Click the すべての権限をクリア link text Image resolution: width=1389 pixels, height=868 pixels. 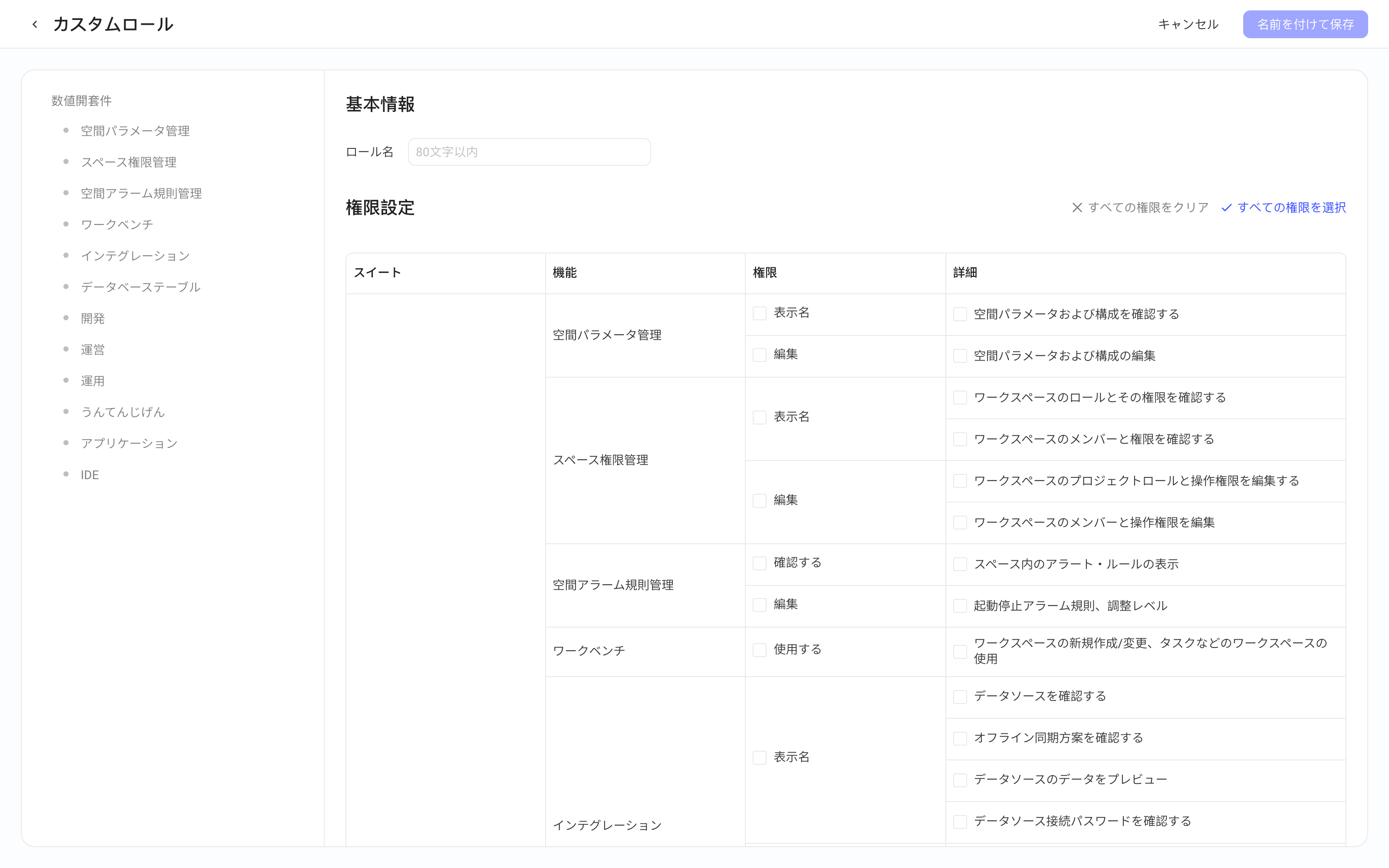pos(1149,207)
